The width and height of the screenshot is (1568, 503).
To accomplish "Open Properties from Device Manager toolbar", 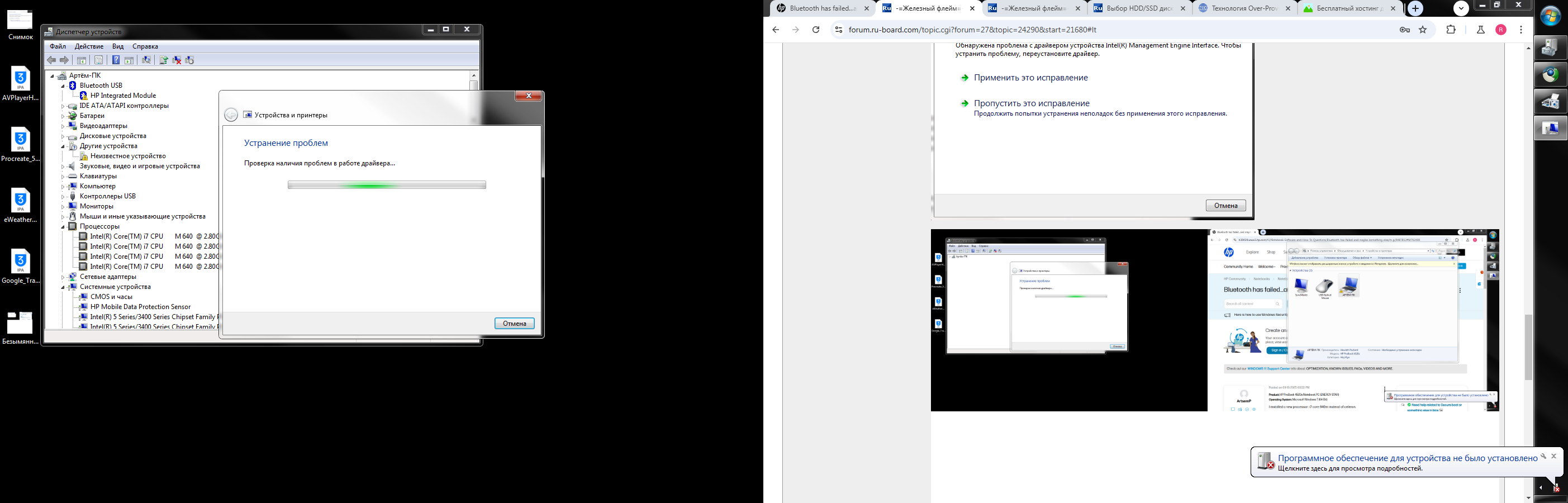I will click(98, 60).
